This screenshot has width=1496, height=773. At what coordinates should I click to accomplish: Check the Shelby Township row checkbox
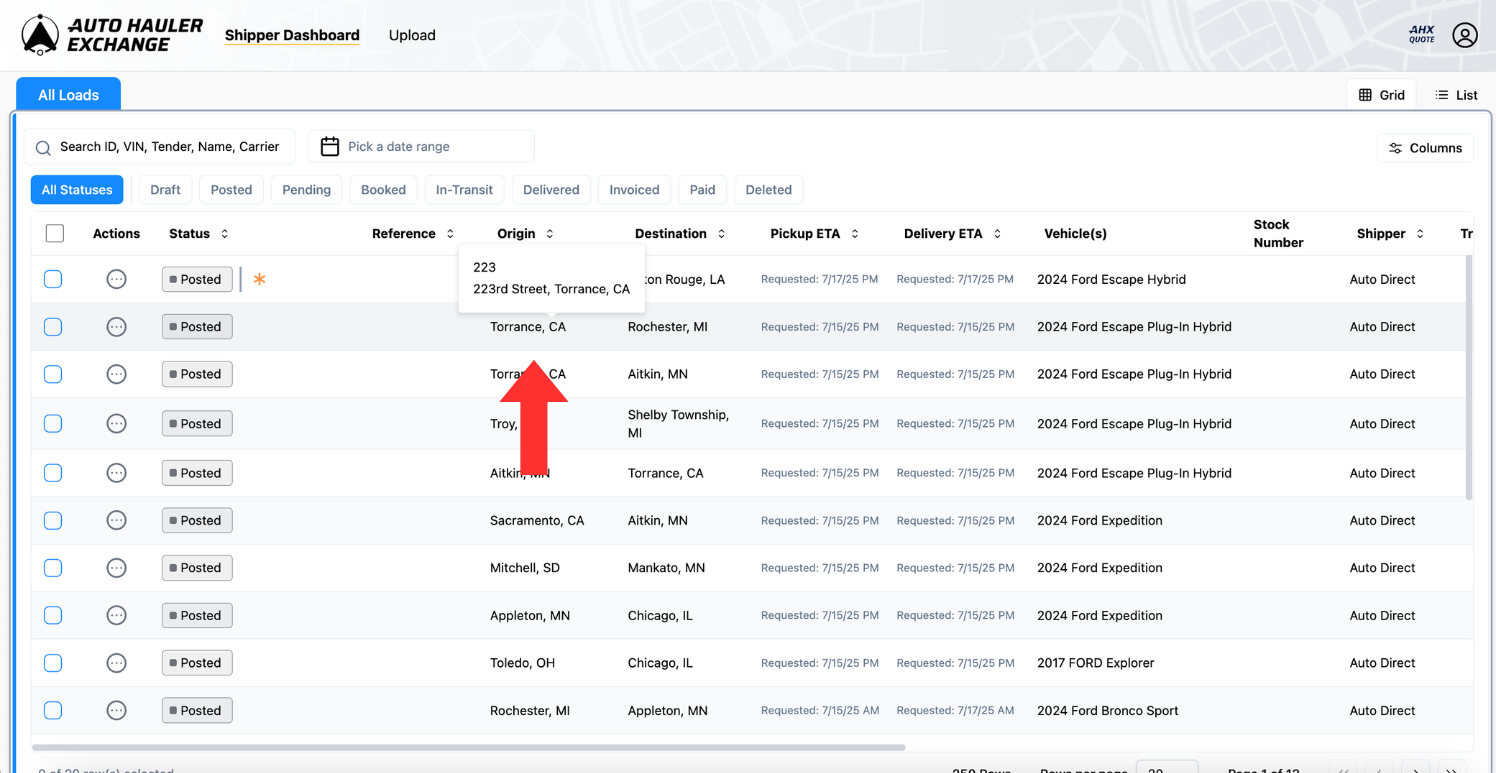(53, 424)
